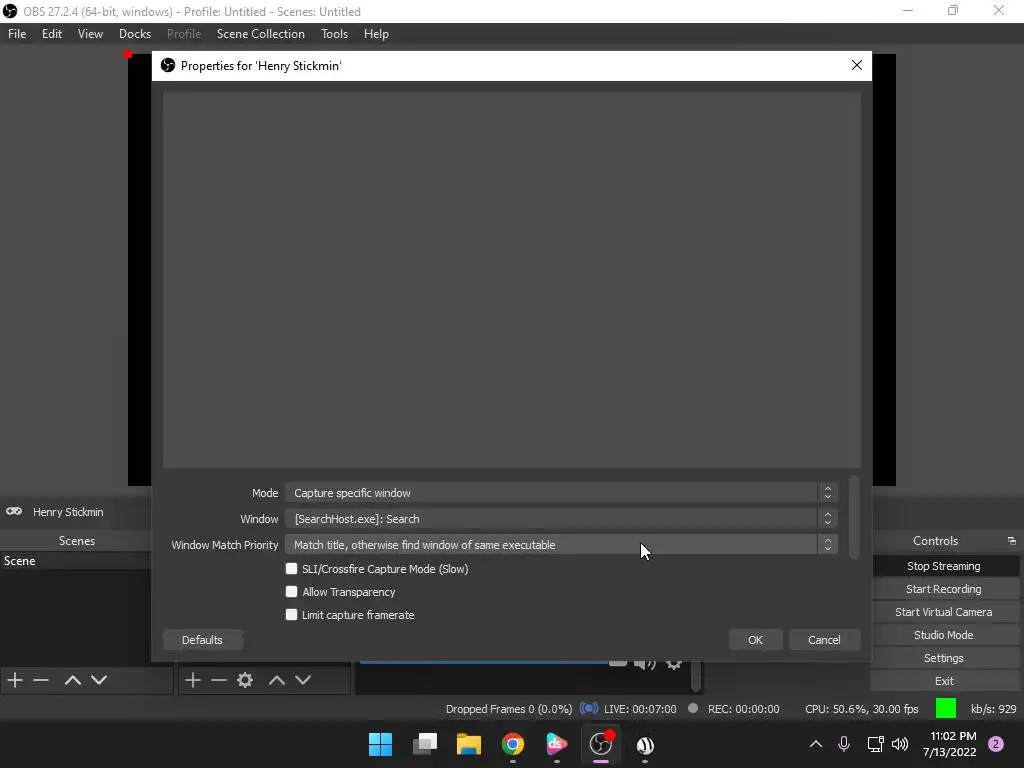Open File Explorer from taskbar
The width and height of the screenshot is (1024, 768).
tap(468, 744)
